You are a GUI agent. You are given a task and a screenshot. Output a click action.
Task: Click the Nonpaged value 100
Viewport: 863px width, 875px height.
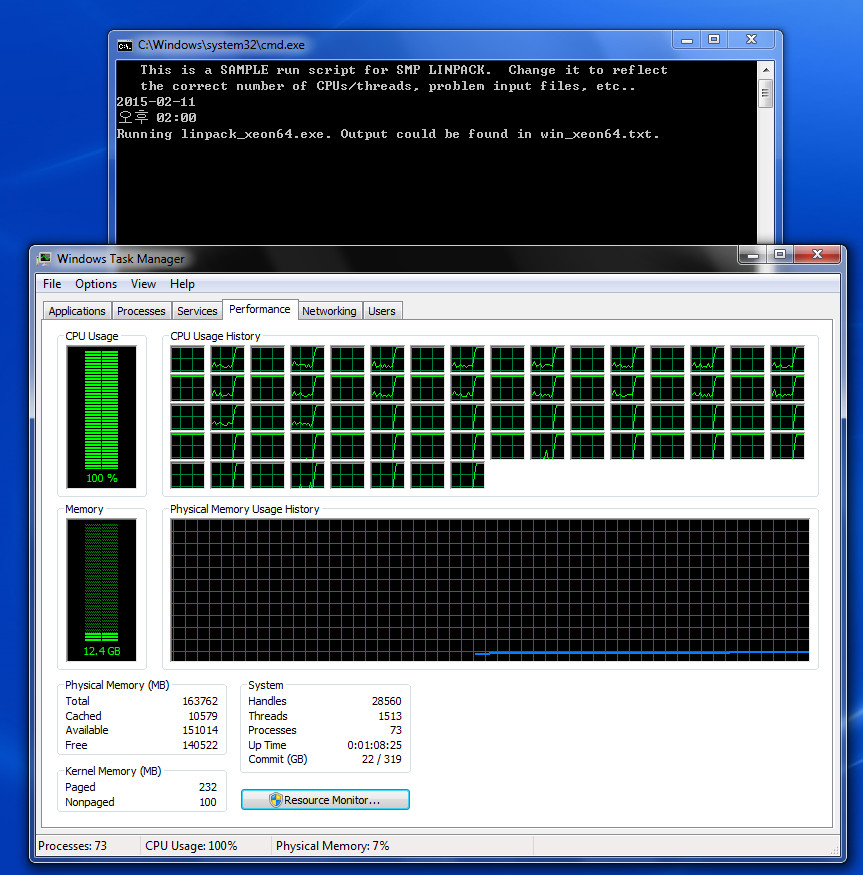[x=208, y=802]
